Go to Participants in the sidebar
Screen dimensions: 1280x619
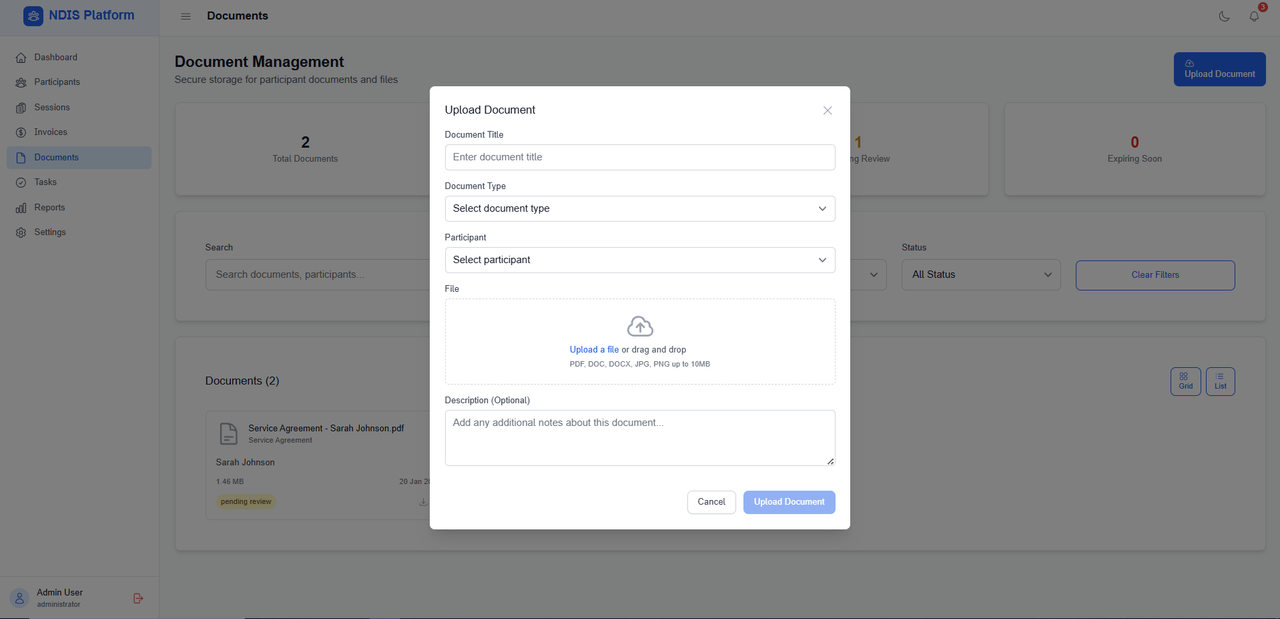tap(79, 82)
